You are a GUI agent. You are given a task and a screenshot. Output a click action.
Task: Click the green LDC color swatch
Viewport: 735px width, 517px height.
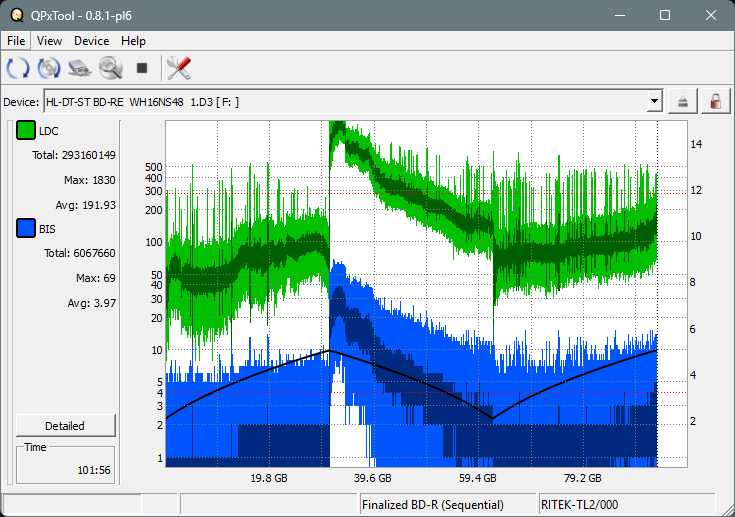coord(26,130)
